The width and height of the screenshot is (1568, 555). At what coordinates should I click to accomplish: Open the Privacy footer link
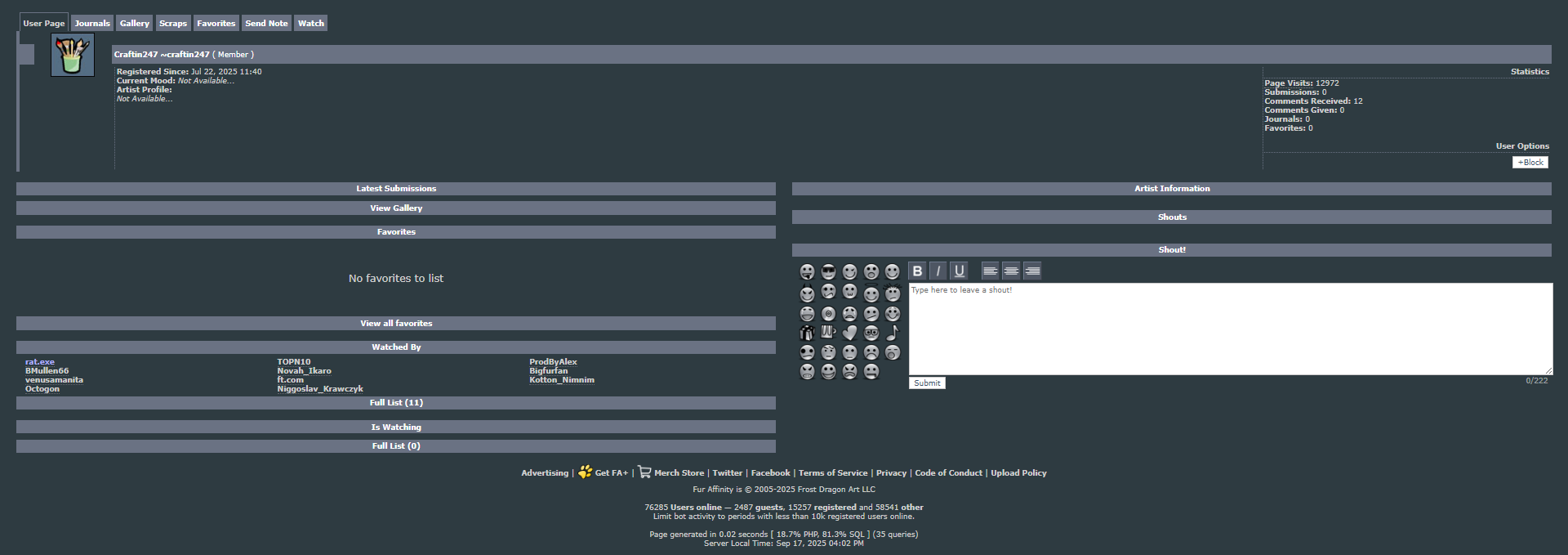click(891, 472)
